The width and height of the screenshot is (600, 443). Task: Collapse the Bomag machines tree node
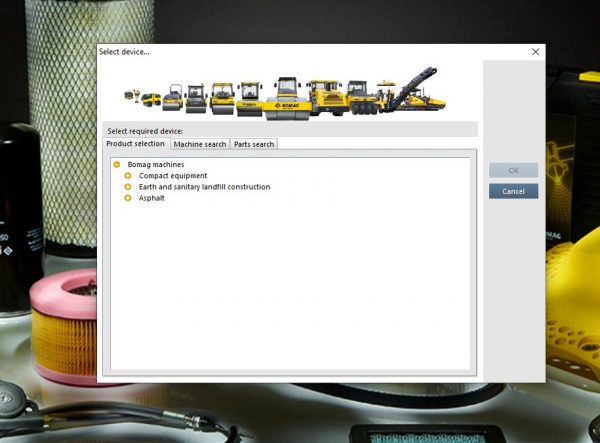click(x=117, y=164)
